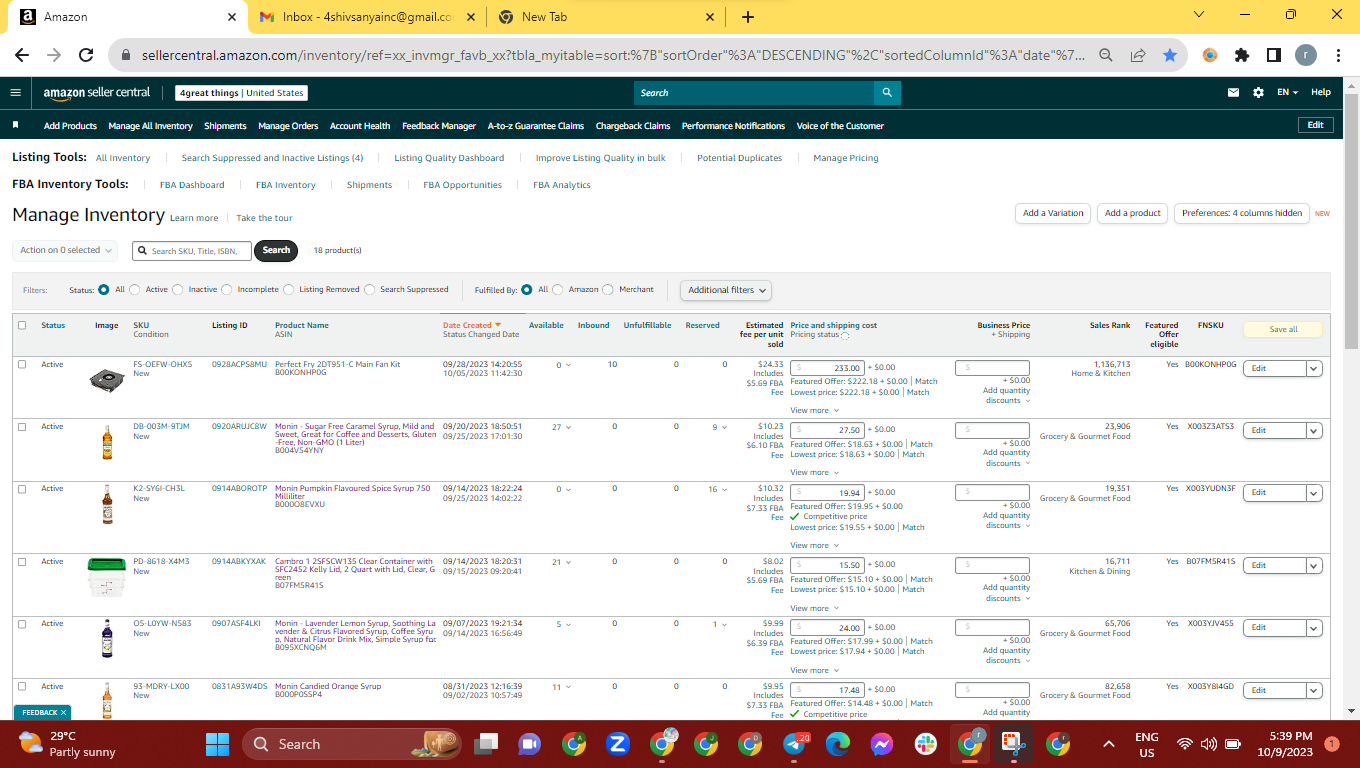Switch to the FBA Inventory tab

pos(286,185)
